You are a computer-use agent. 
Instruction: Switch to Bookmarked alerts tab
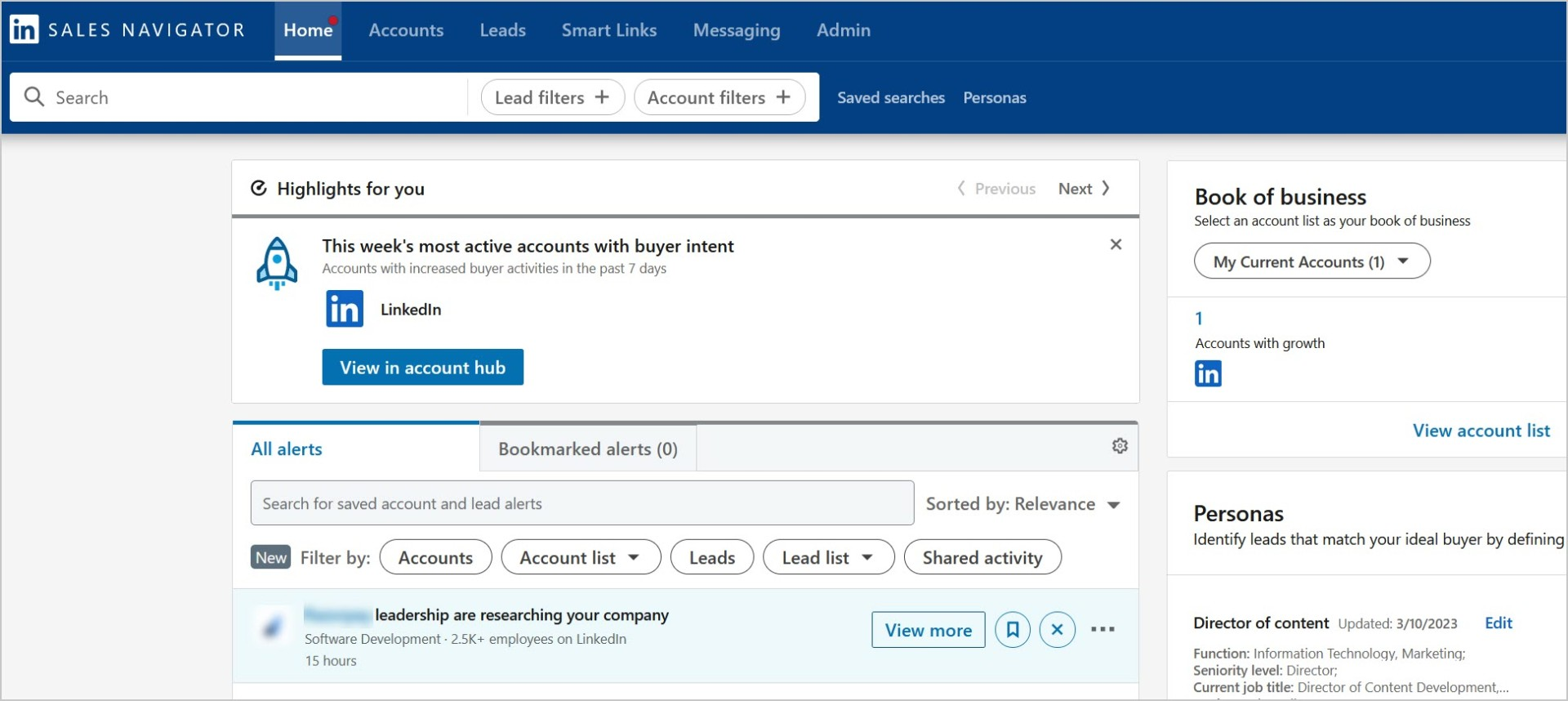click(x=588, y=449)
